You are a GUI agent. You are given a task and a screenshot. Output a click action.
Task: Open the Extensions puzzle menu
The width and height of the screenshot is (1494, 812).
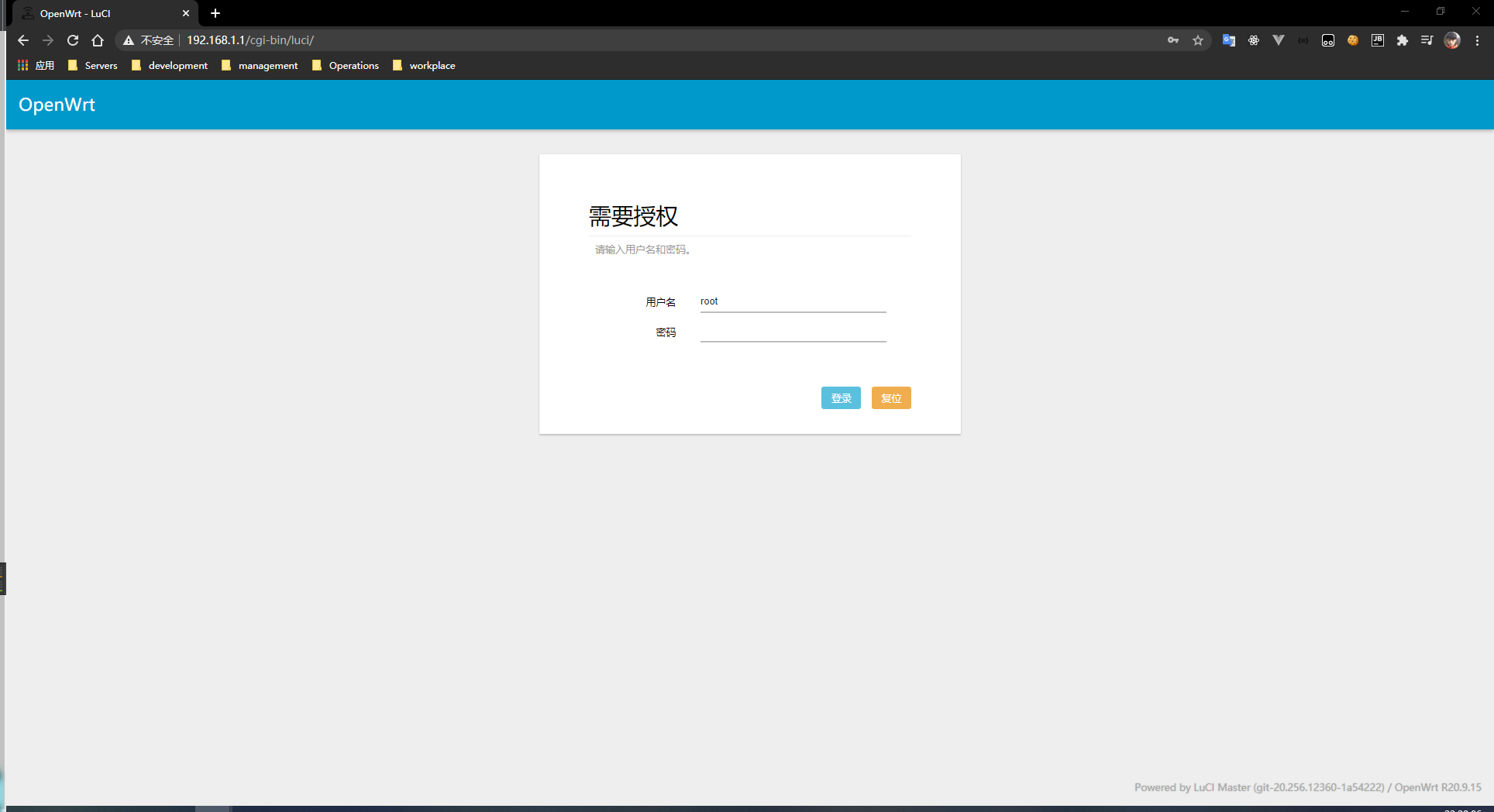1403,40
